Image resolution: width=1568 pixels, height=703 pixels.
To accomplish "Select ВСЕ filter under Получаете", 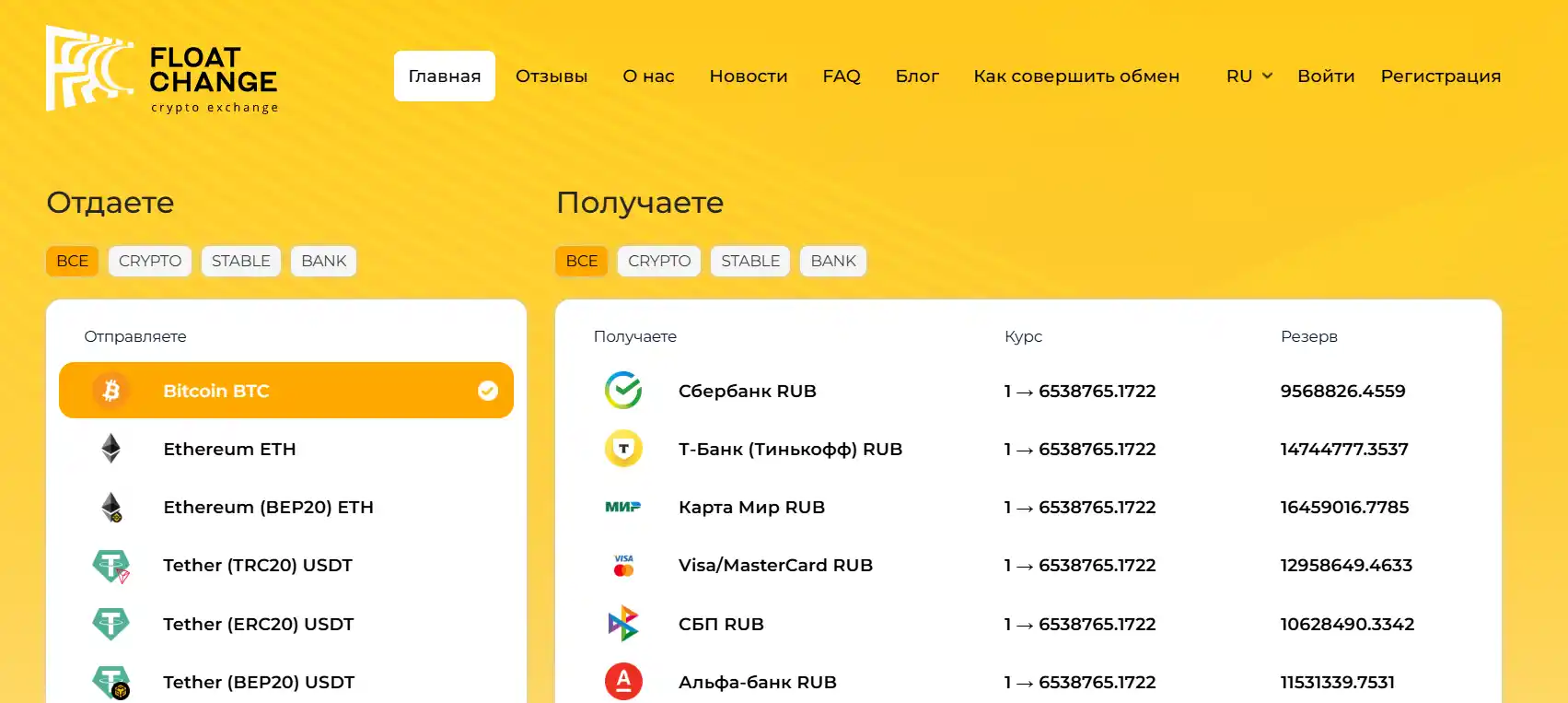I will pos(582,261).
